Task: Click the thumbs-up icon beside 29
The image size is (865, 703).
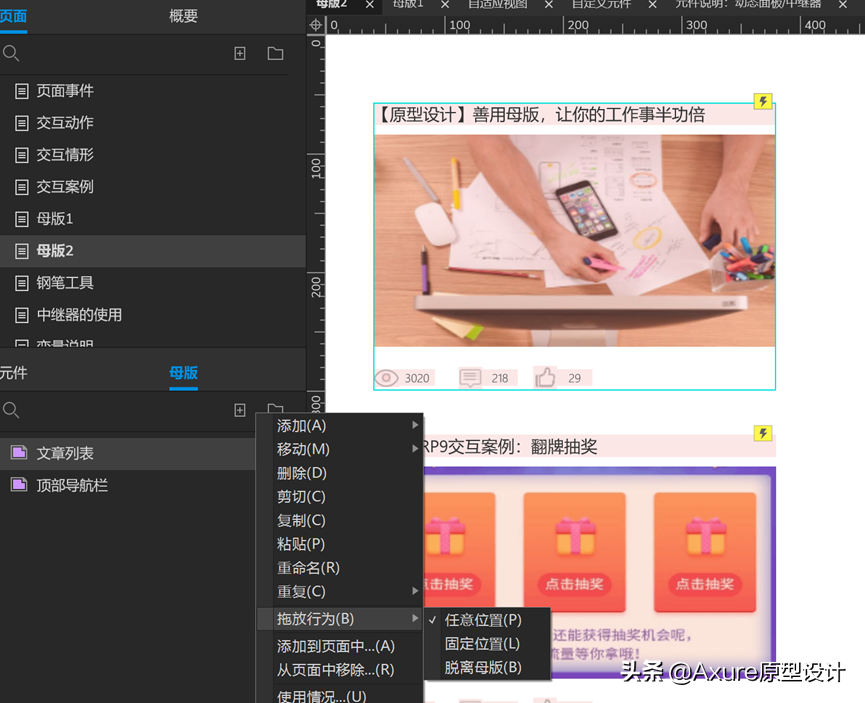Action: click(x=545, y=378)
